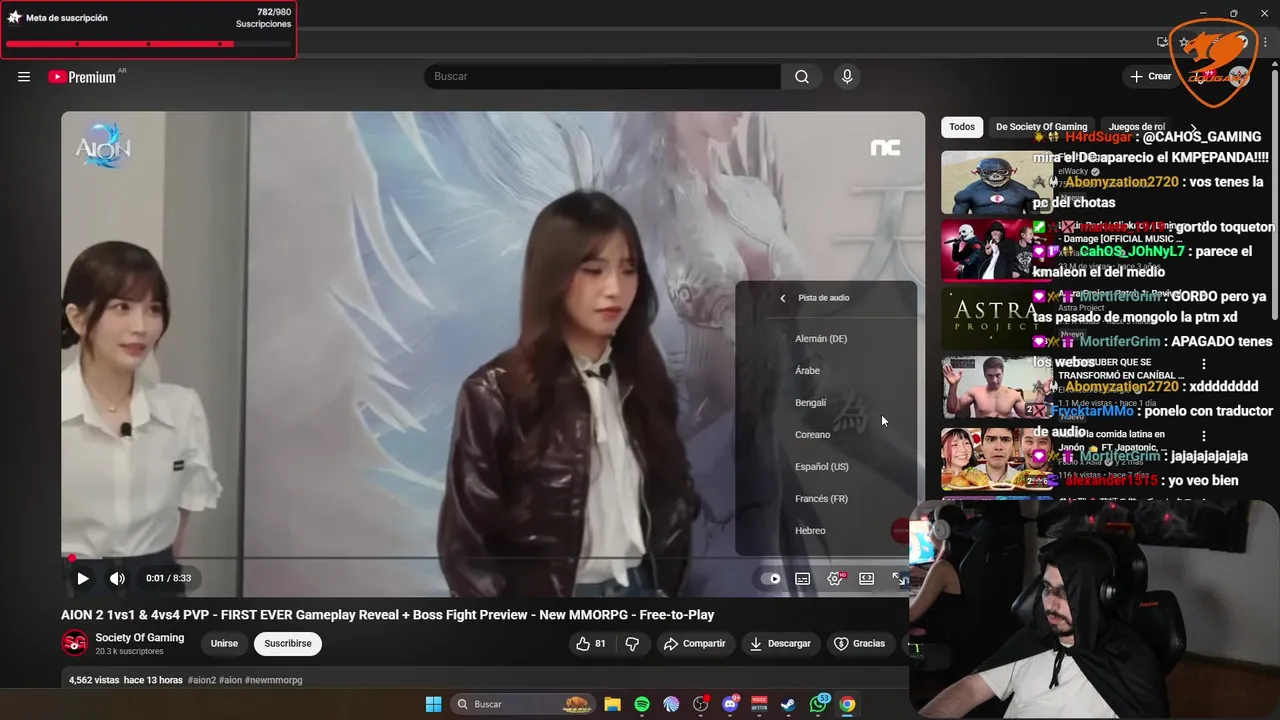Open the Society Of Gaming channel avatar
1280x720 pixels.
click(75, 644)
